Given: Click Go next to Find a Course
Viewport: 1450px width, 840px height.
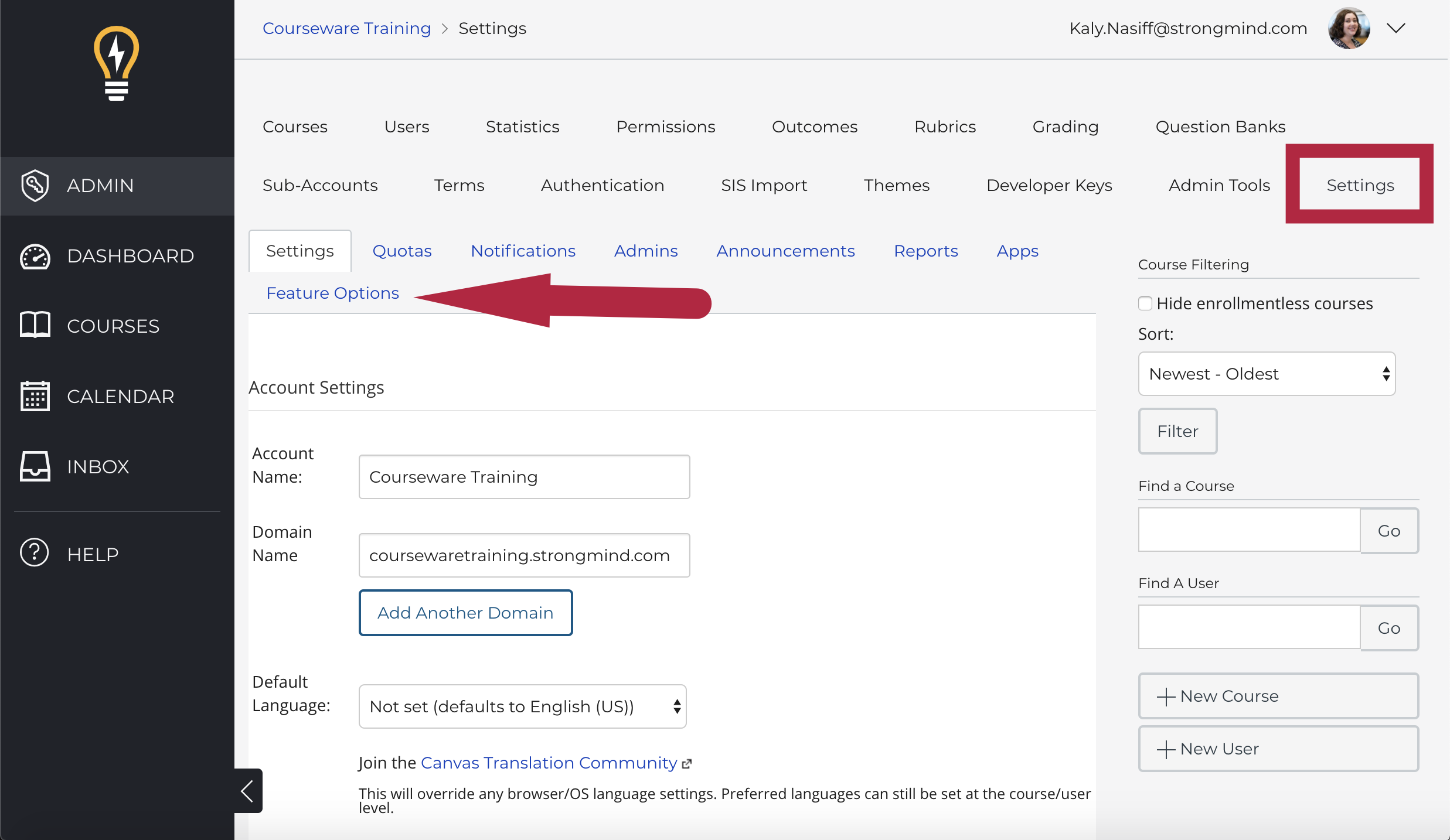Looking at the screenshot, I should pyautogui.click(x=1389, y=531).
